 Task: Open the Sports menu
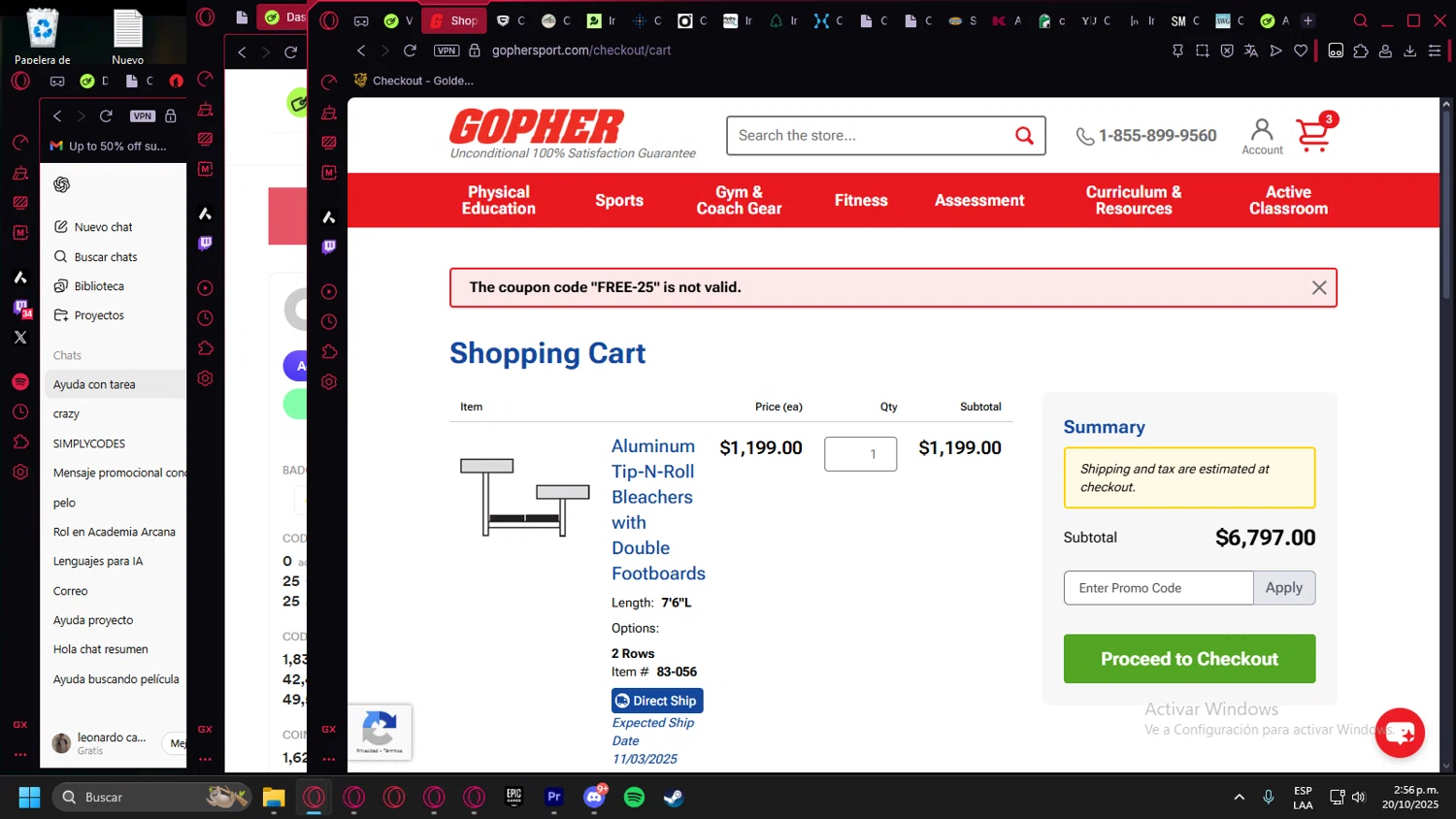pos(619,200)
